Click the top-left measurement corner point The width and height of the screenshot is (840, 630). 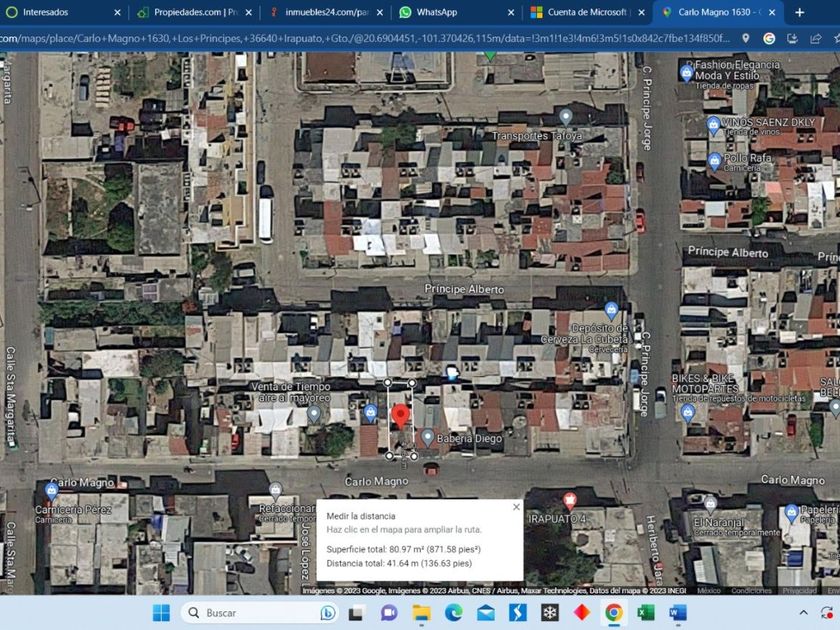(x=387, y=382)
